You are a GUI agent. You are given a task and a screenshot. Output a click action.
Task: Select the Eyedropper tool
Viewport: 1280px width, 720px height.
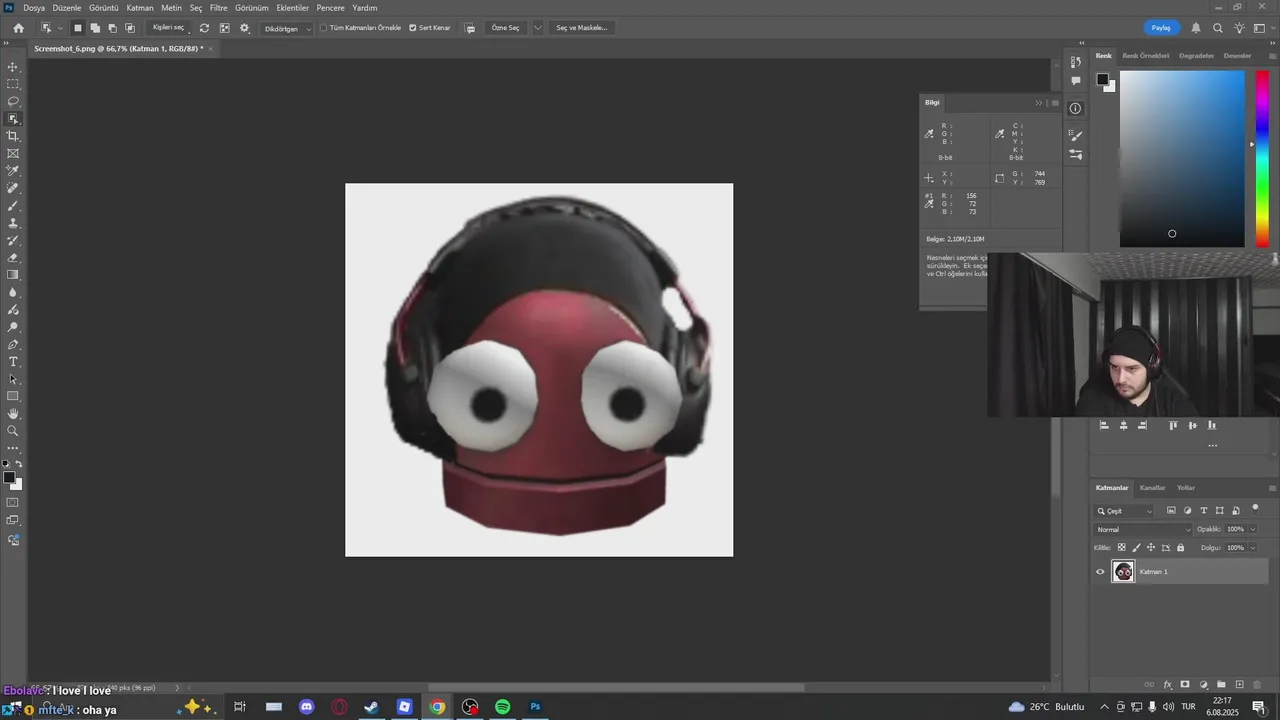pos(13,171)
